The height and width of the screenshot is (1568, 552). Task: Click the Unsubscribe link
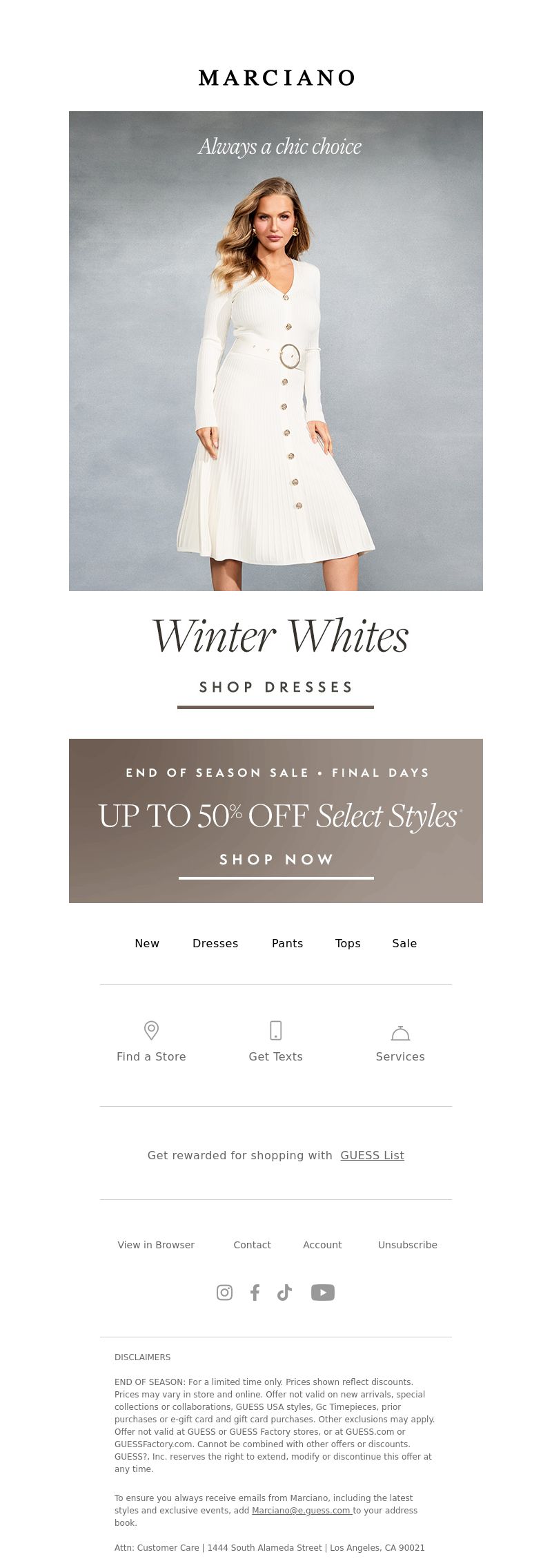[408, 1245]
